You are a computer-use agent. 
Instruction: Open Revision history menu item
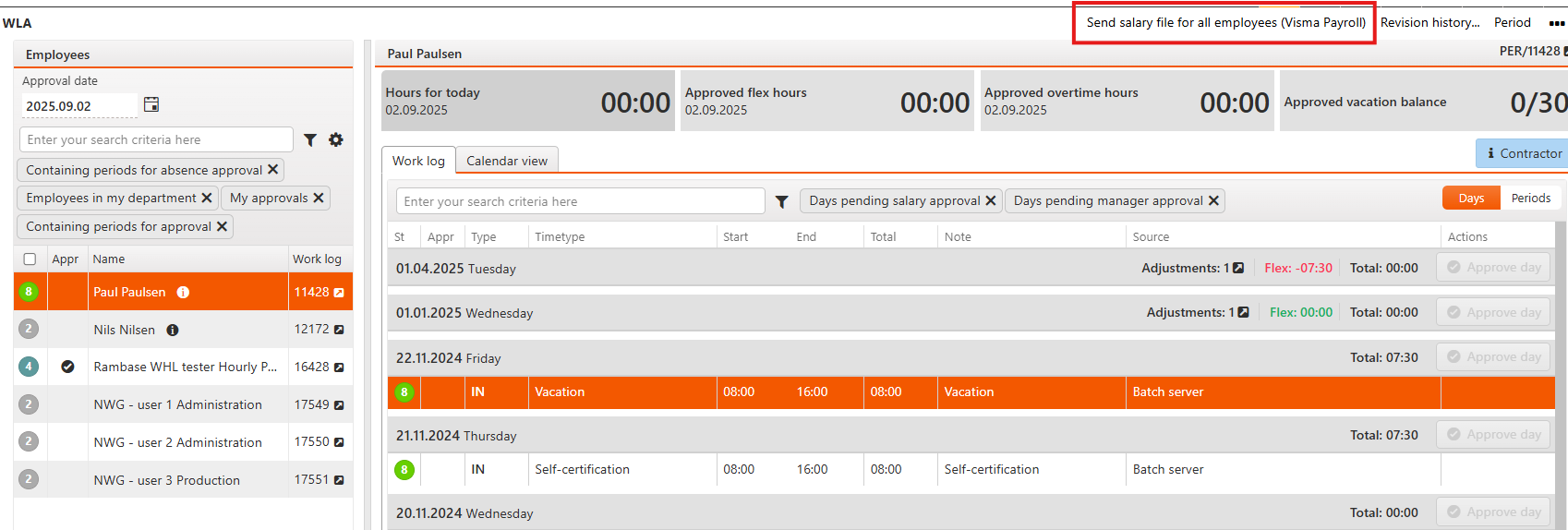click(1429, 23)
